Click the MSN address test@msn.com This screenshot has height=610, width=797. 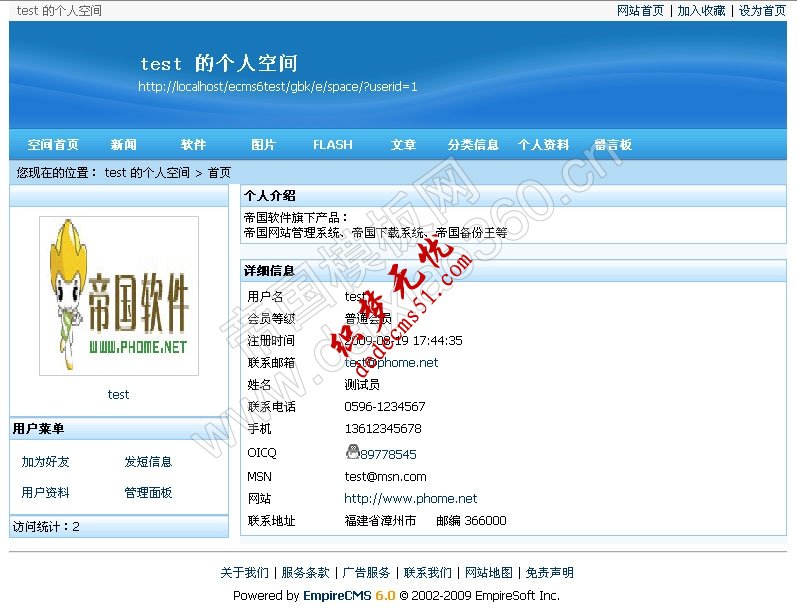tap(386, 477)
